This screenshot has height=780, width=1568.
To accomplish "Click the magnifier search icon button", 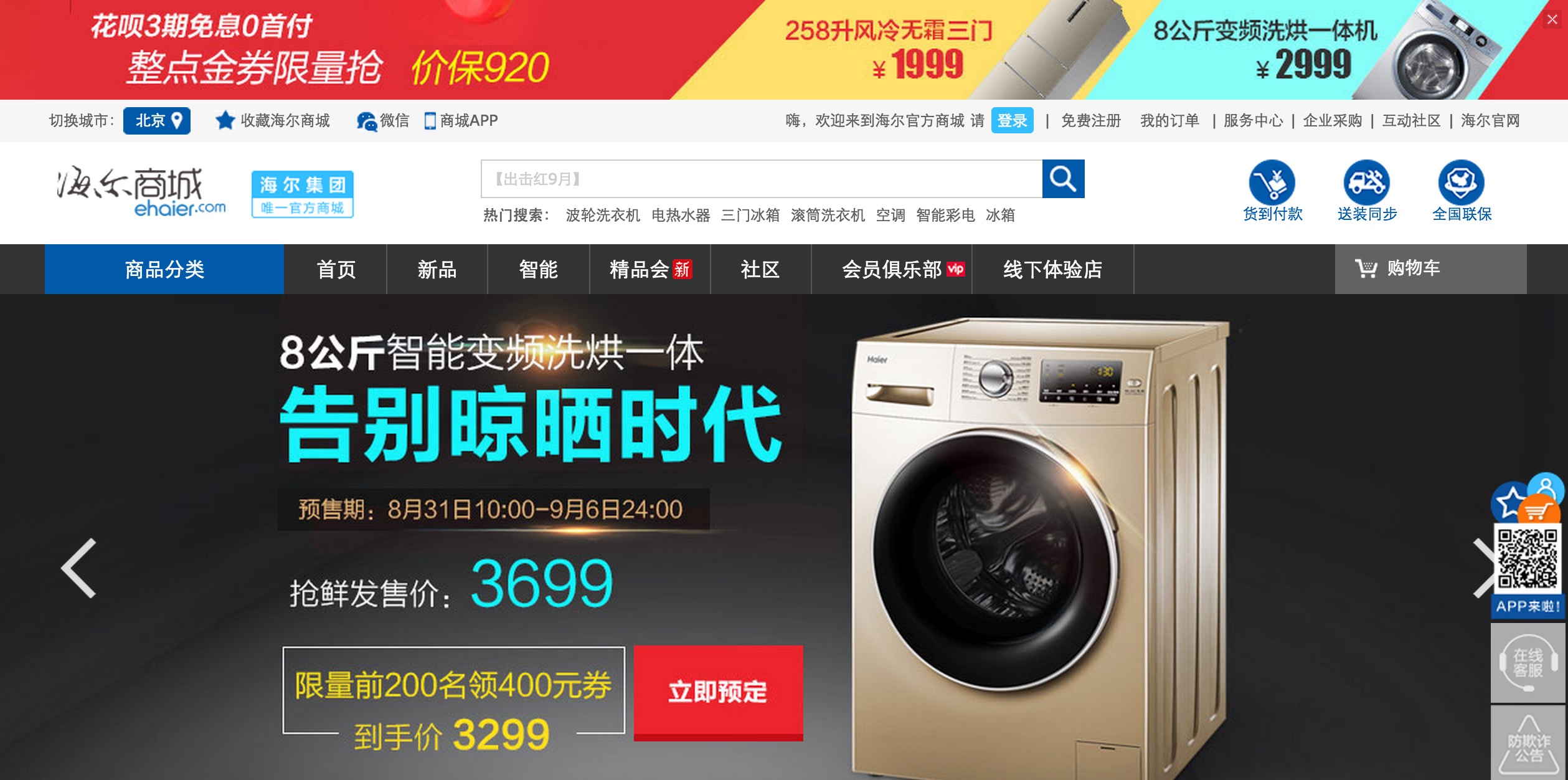I will tap(1063, 179).
